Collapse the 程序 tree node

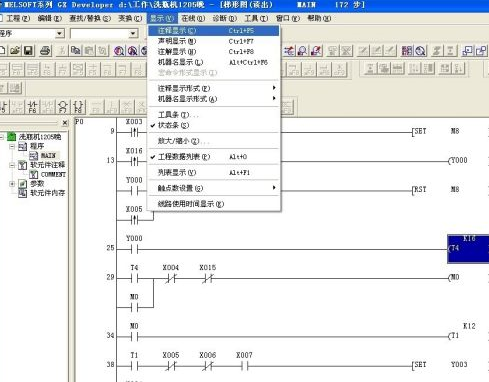pos(12,146)
